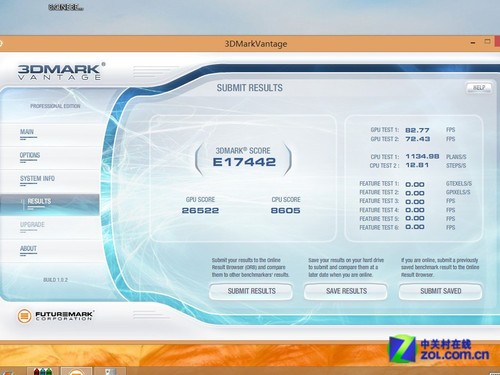This screenshot has width=500, height=375.
Task: Open the SYSTEM INFO page
Action: (x=37, y=179)
